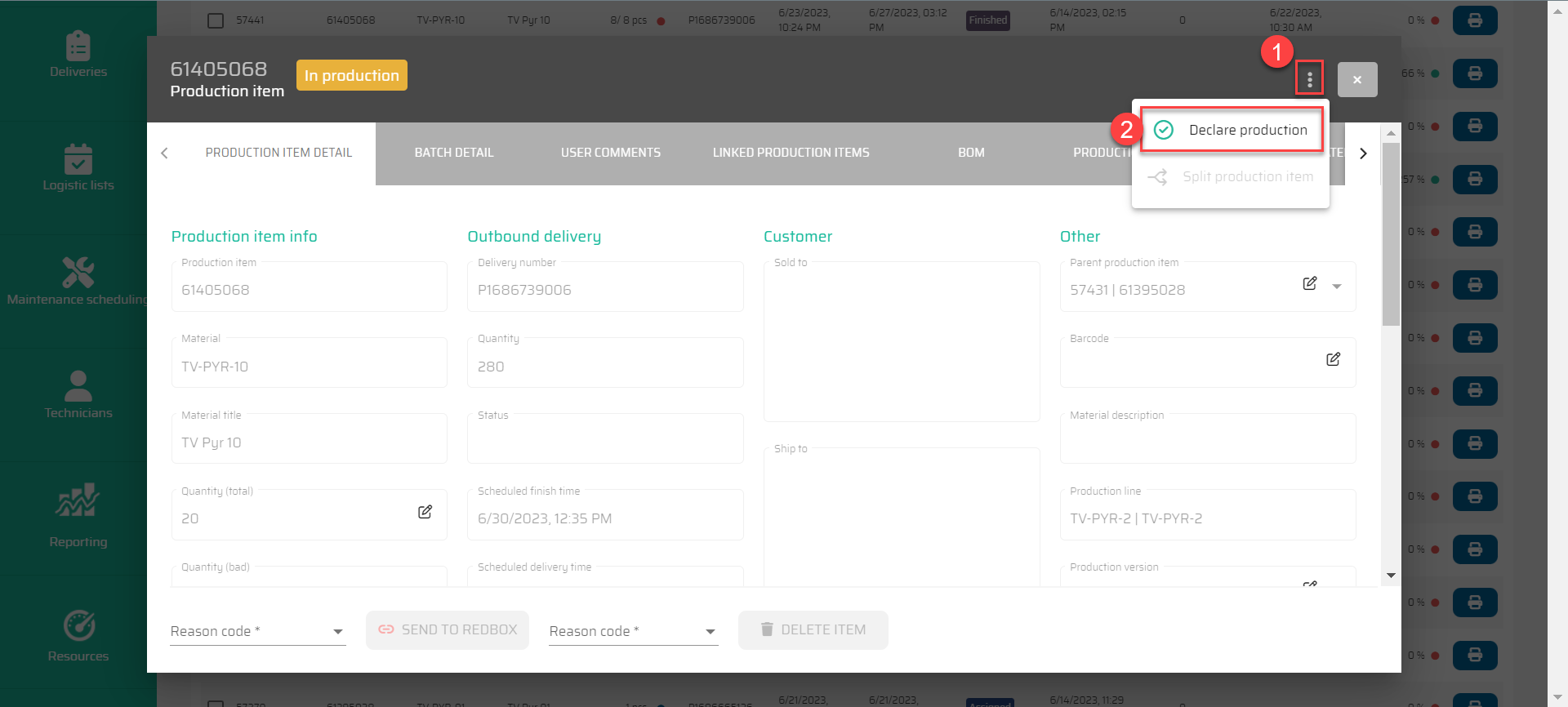Open Deliveries in the sidebar

78,55
